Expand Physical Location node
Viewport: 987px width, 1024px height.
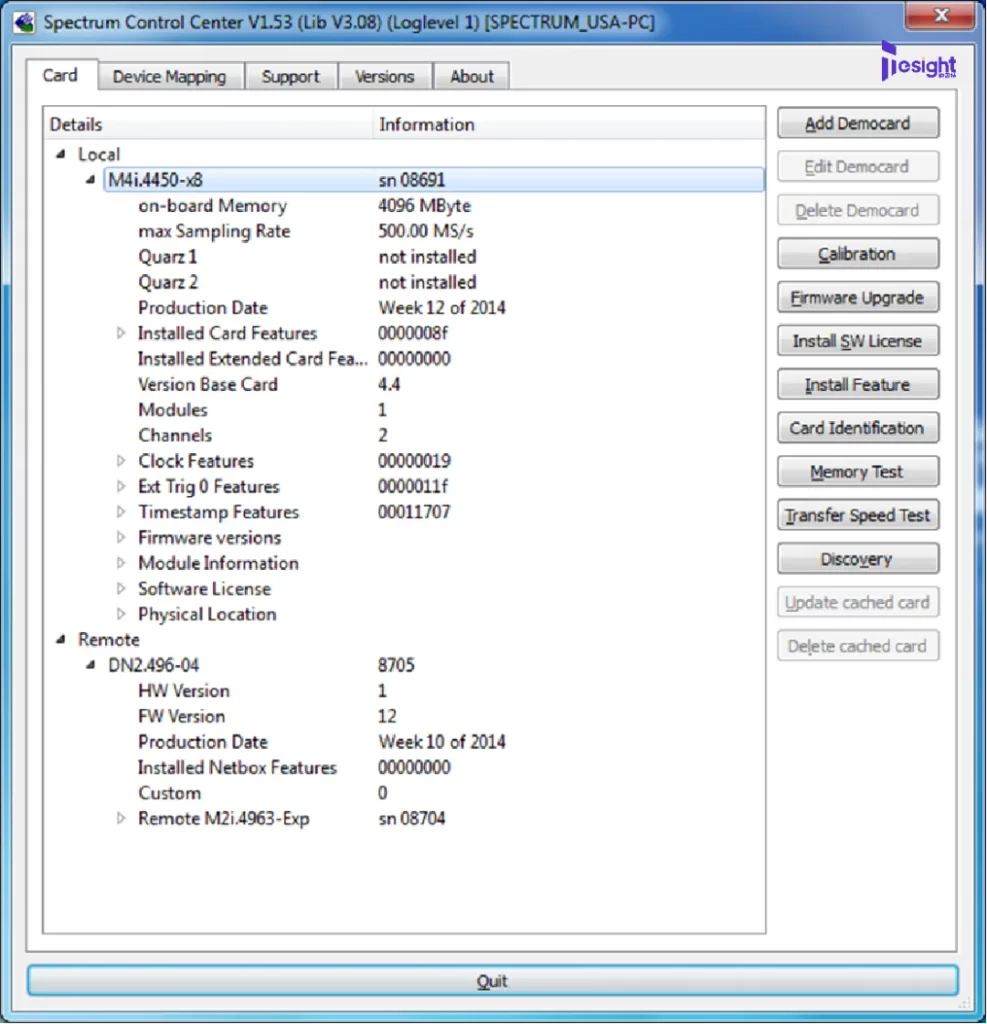coord(121,614)
